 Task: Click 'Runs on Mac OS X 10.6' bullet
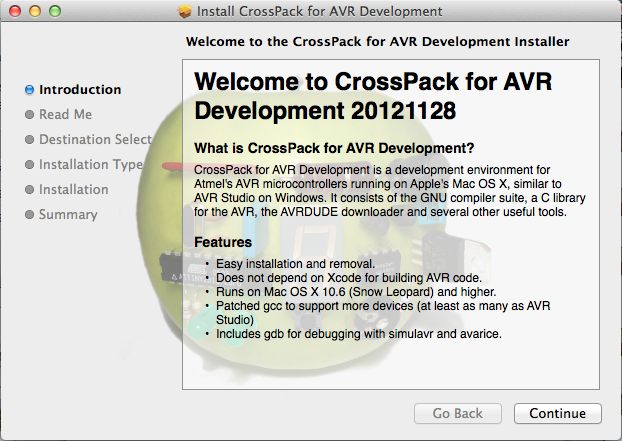(356, 292)
